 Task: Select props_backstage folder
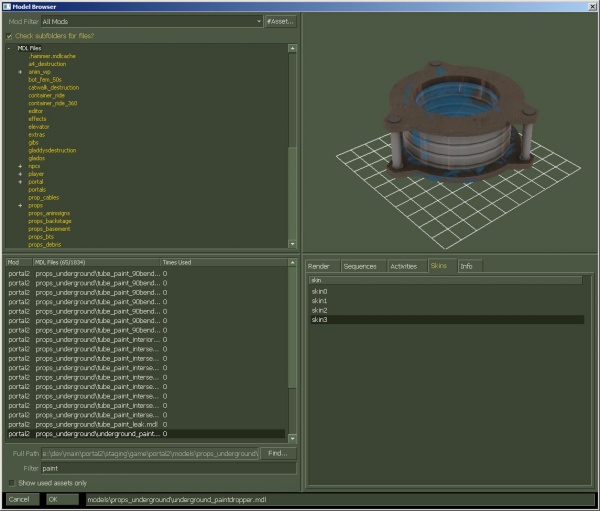tap(50, 221)
